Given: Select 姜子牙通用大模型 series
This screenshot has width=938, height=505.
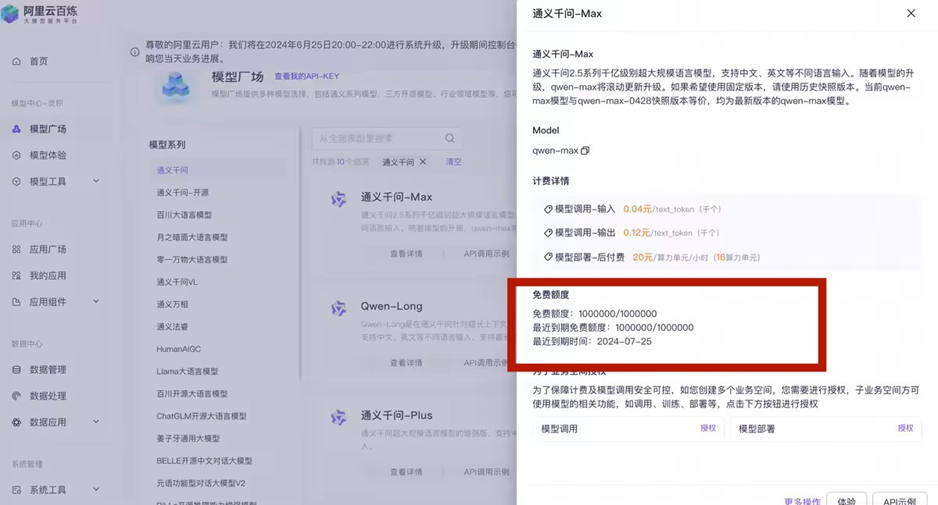Looking at the screenshot, I should point(188,439).
